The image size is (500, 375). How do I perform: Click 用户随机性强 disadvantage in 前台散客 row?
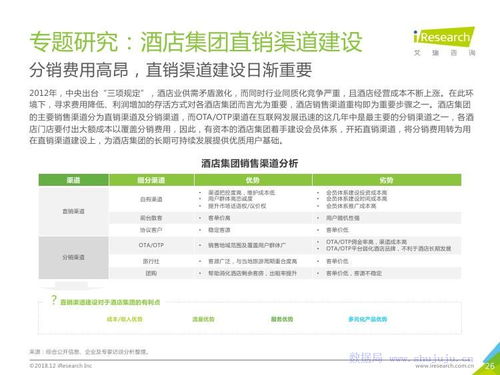point(343,218)
